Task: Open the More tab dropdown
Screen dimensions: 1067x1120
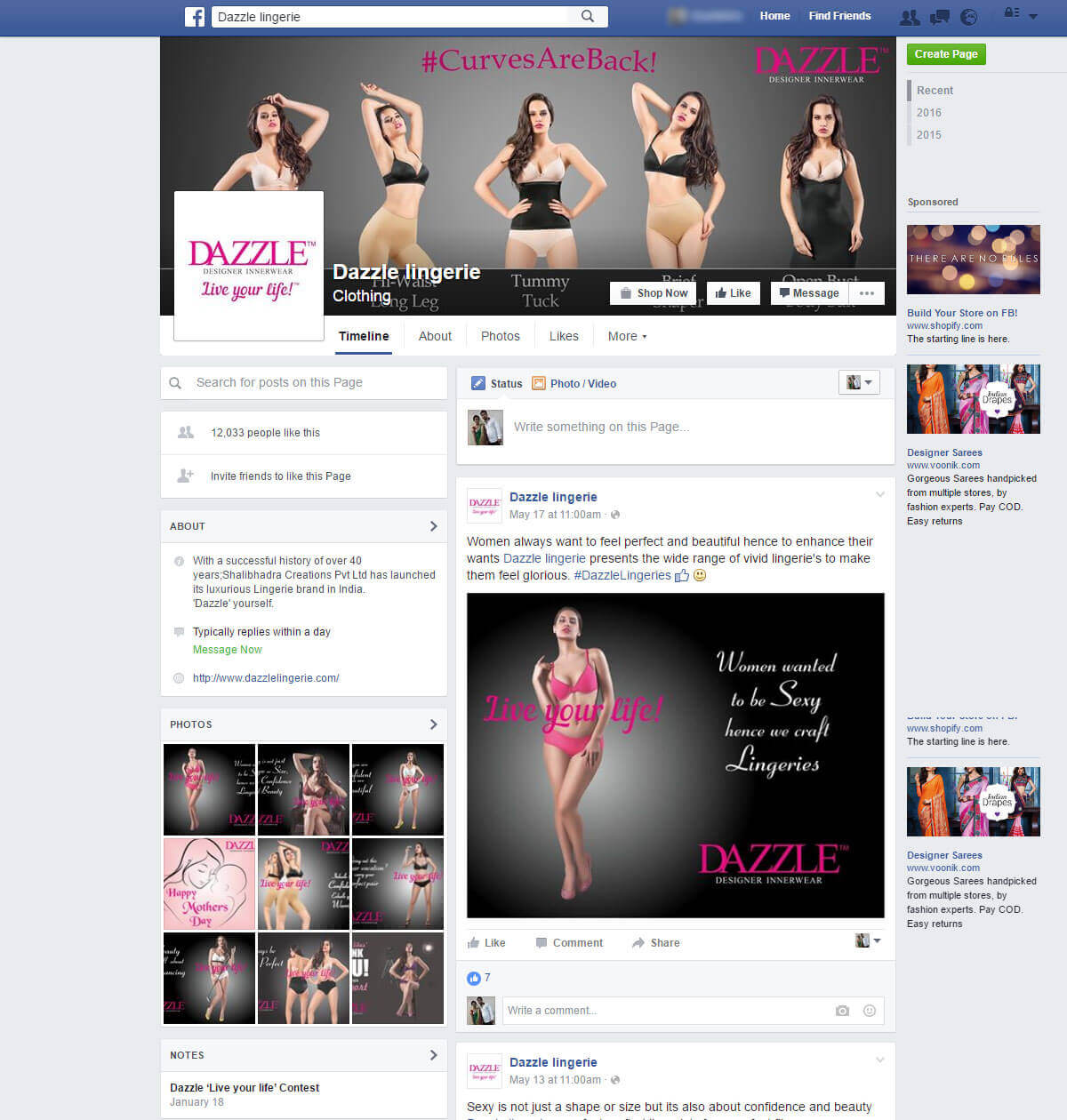Action: [x=627, y=336]
